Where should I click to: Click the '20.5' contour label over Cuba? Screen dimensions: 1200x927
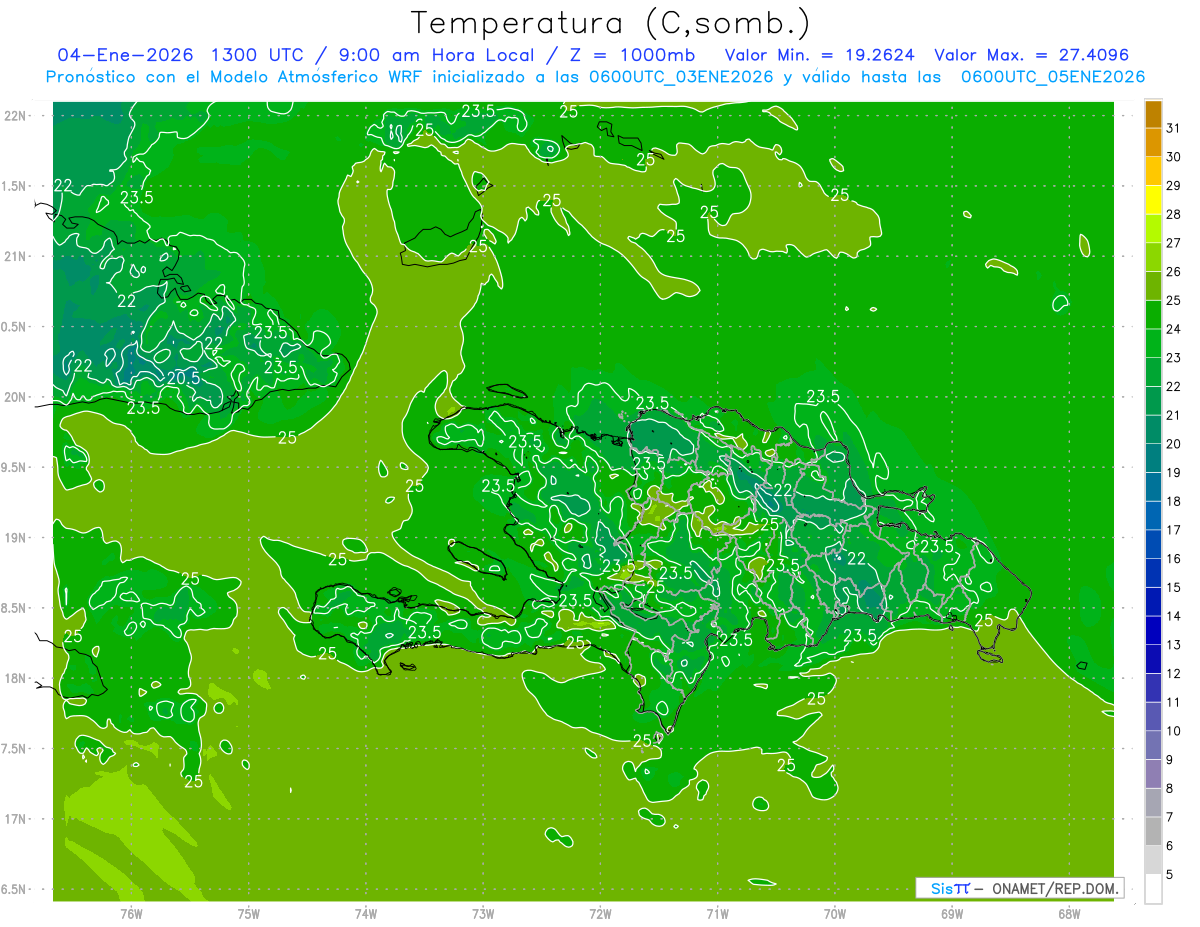click(x=183, y=378)
